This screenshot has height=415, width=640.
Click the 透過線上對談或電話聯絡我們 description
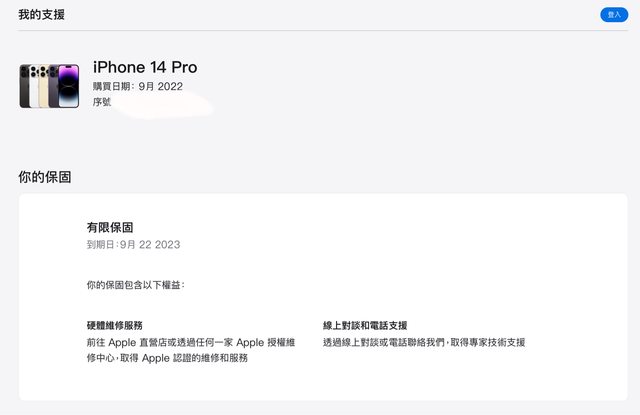(x=423, y=342)
